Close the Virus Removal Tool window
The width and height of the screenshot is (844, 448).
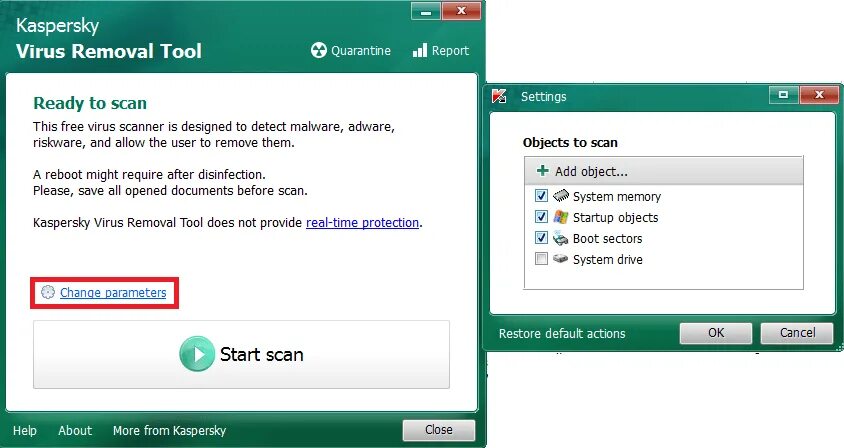(461, 11)
